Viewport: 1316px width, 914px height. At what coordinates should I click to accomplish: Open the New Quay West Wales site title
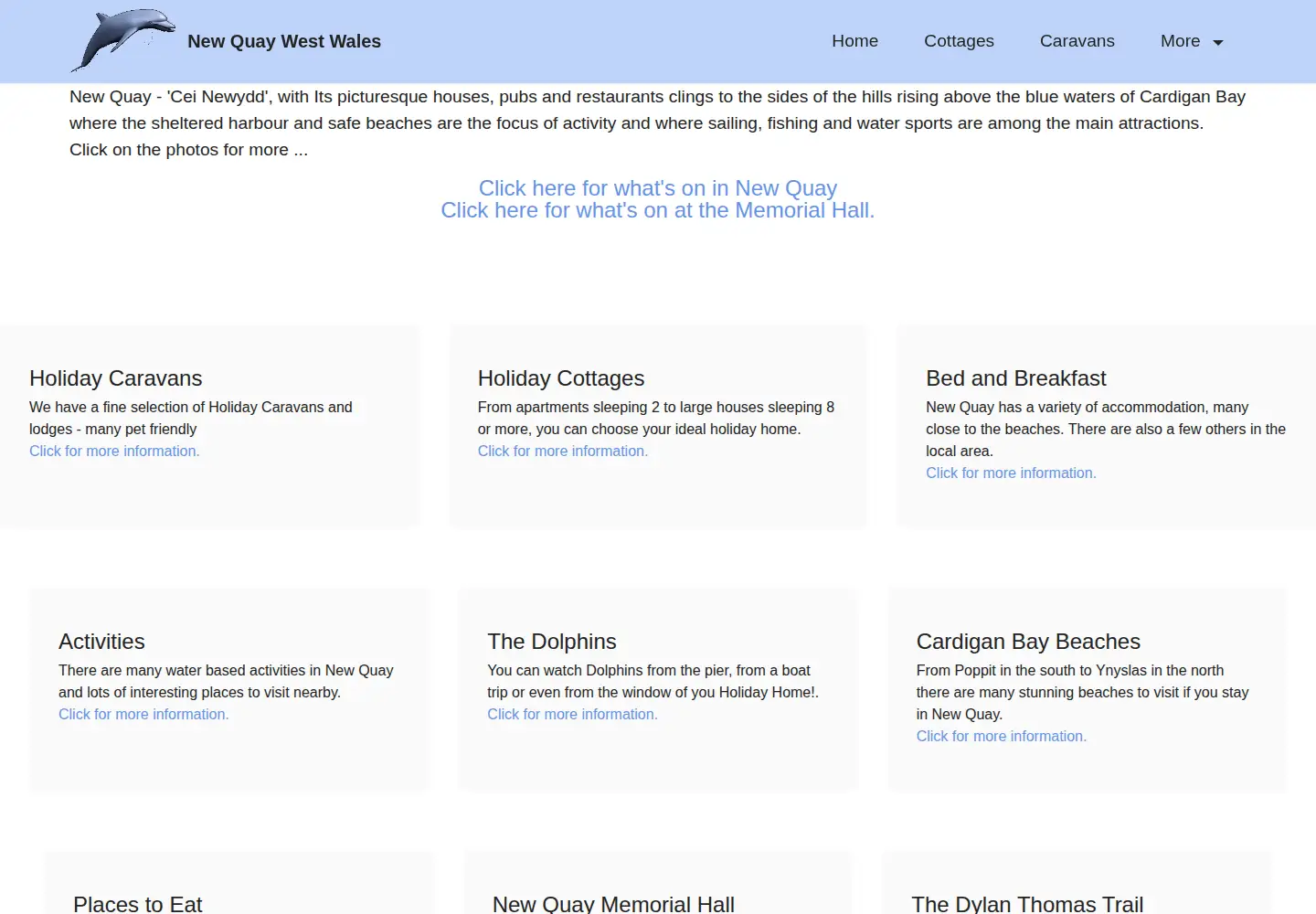click(x=284, y=41)
